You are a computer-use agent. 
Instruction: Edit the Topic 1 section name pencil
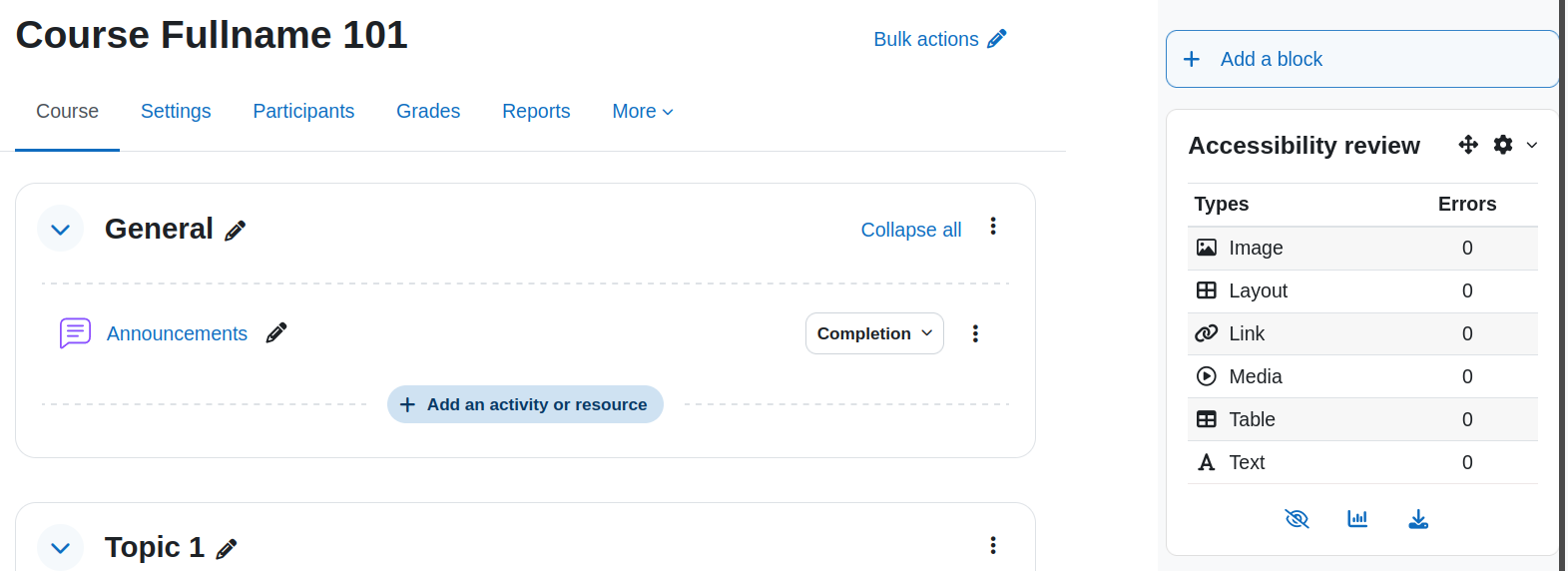[227, 549]
